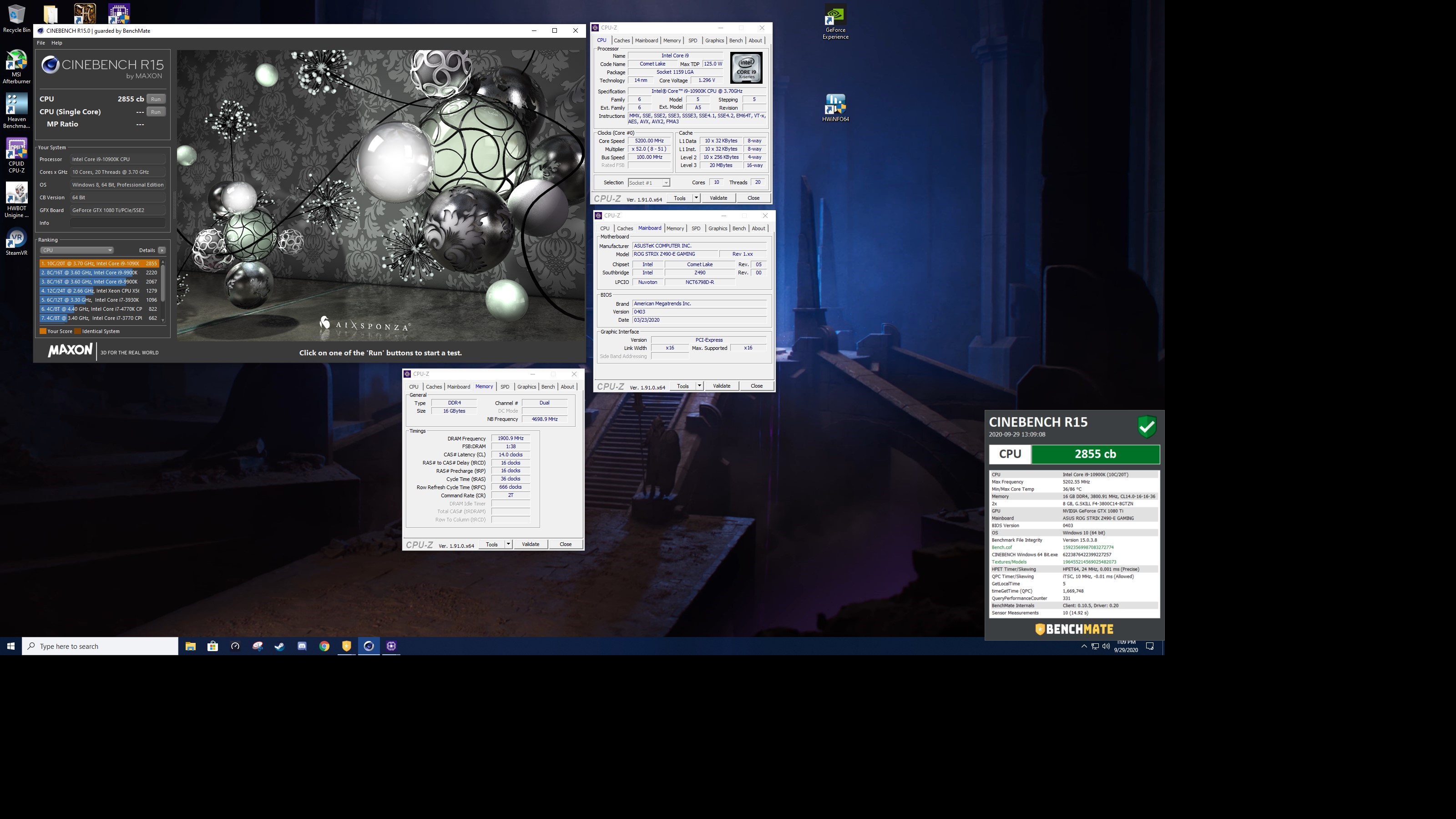Expand ranking Details arrow
This screenshot has width=1456, height=819.
(x=162, y=250)
